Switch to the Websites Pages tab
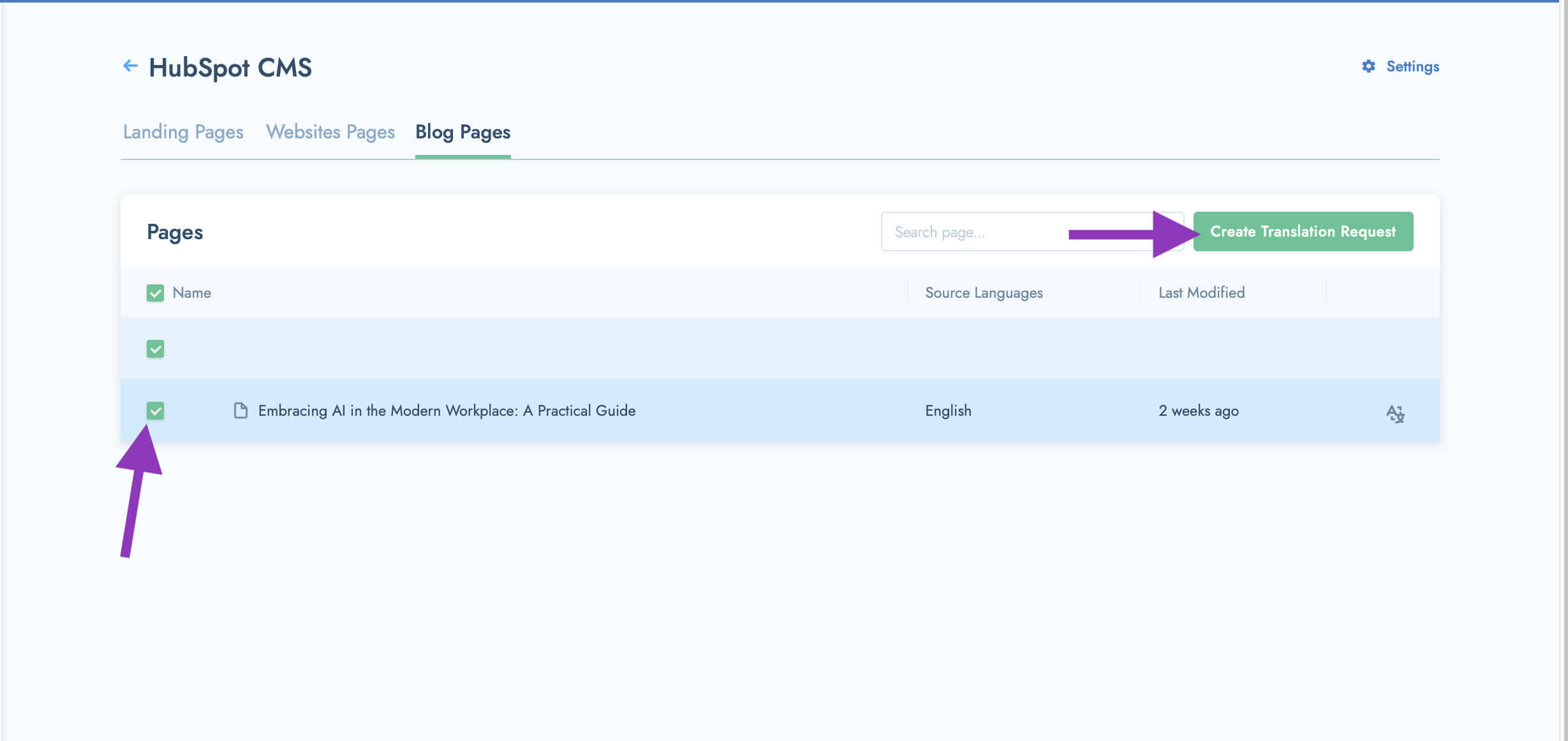The width and height of the screenshot is (1568, 741). coord(330,132)
